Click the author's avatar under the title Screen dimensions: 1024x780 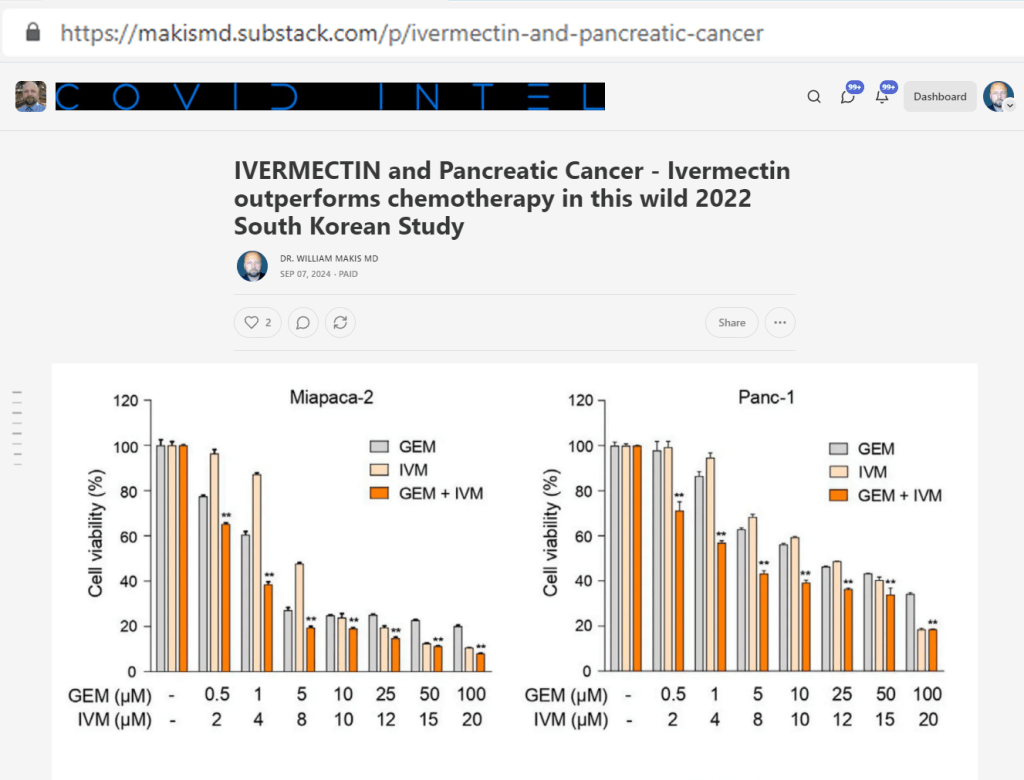tap(252, 266)
